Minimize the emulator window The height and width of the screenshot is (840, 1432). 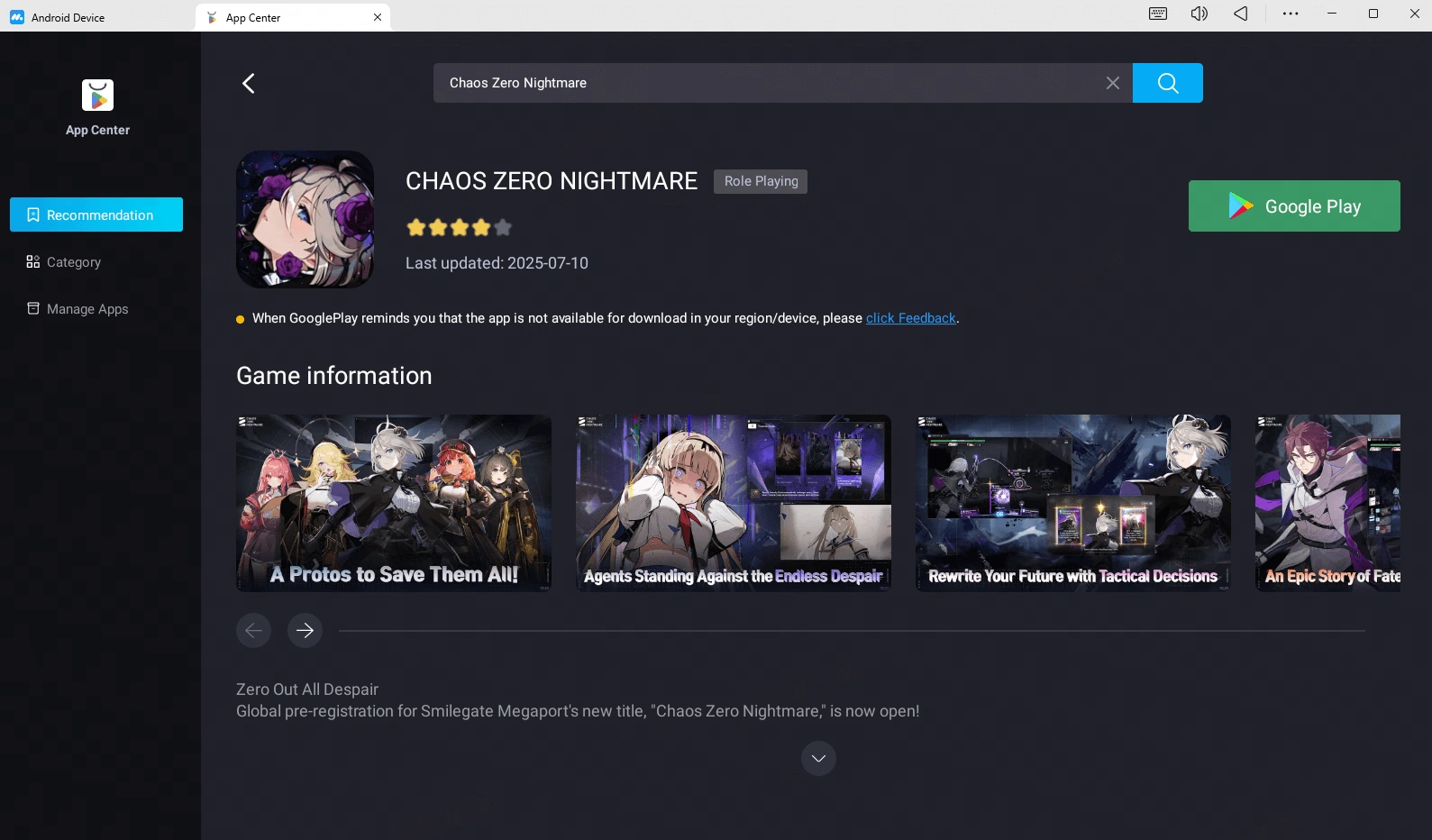1332,14
